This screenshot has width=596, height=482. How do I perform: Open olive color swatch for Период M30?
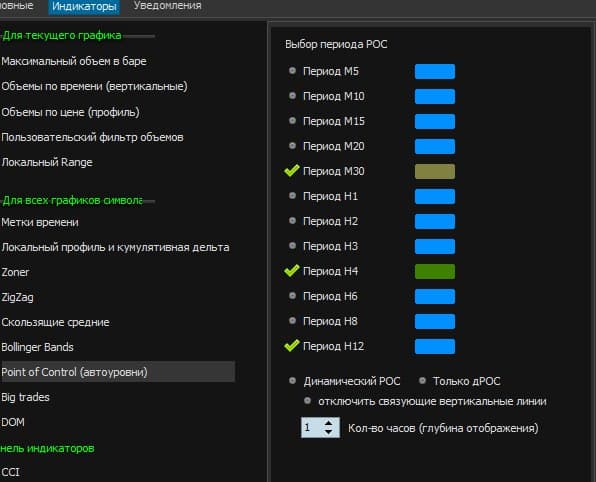[x=435, y=171]
